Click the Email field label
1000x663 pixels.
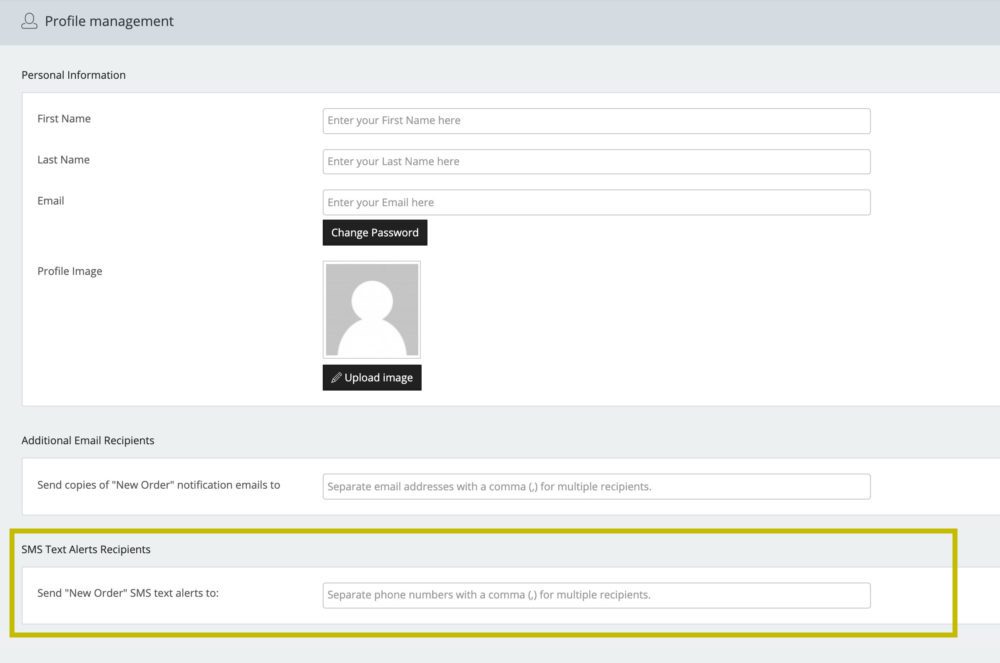click(51, 201)
